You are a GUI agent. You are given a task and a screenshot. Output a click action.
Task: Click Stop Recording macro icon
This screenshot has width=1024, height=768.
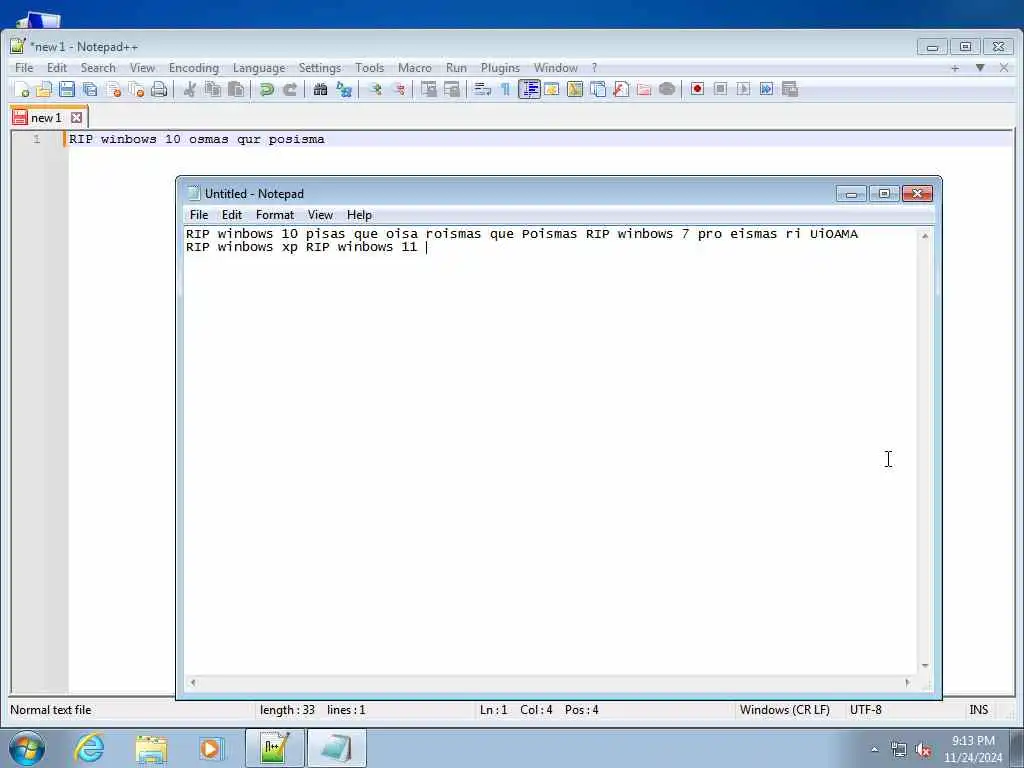[x=720, y=89]
